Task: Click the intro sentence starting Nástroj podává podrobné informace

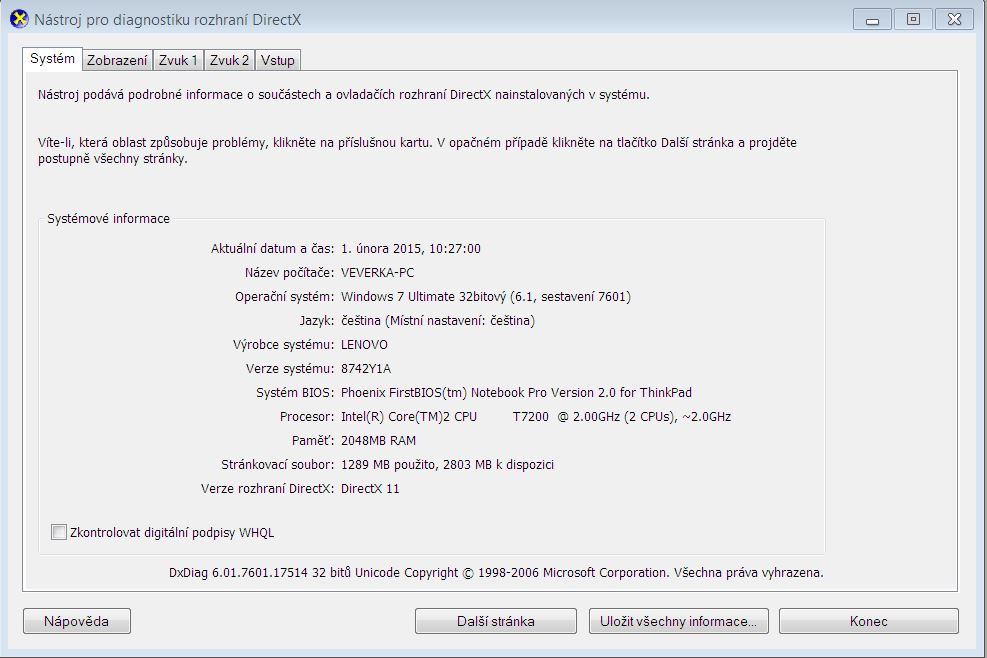Action: 343,94
